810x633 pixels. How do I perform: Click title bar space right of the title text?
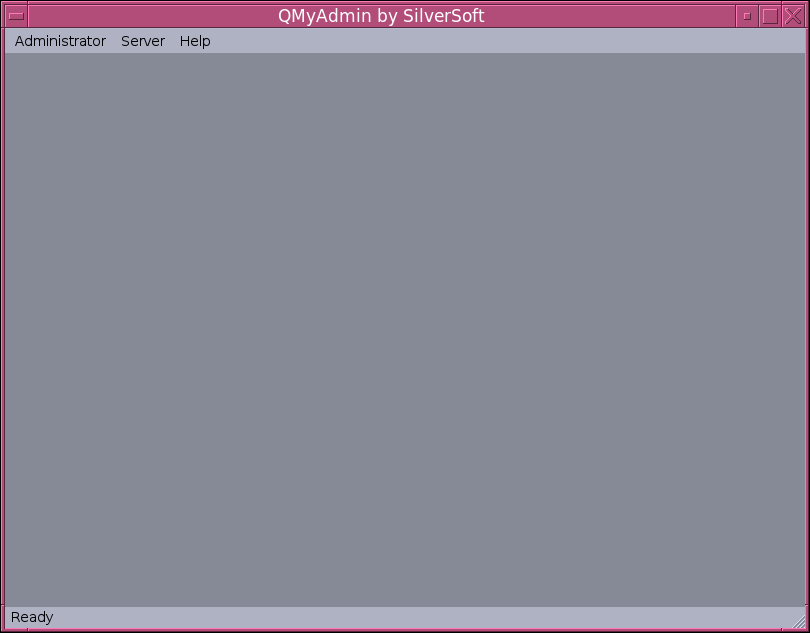tap(610, 16)
